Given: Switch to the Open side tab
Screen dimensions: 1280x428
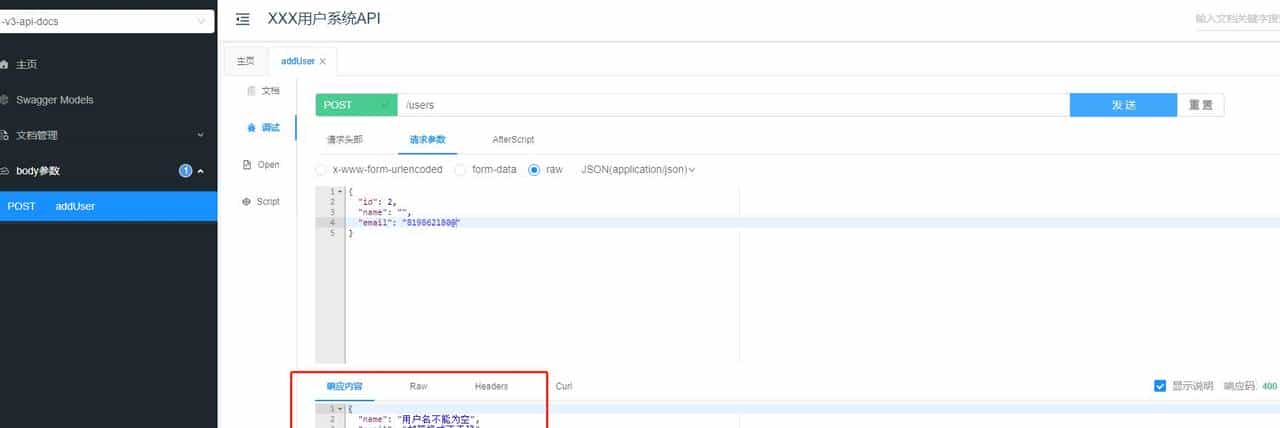Looking at the screenshot, I should [261, 165].
